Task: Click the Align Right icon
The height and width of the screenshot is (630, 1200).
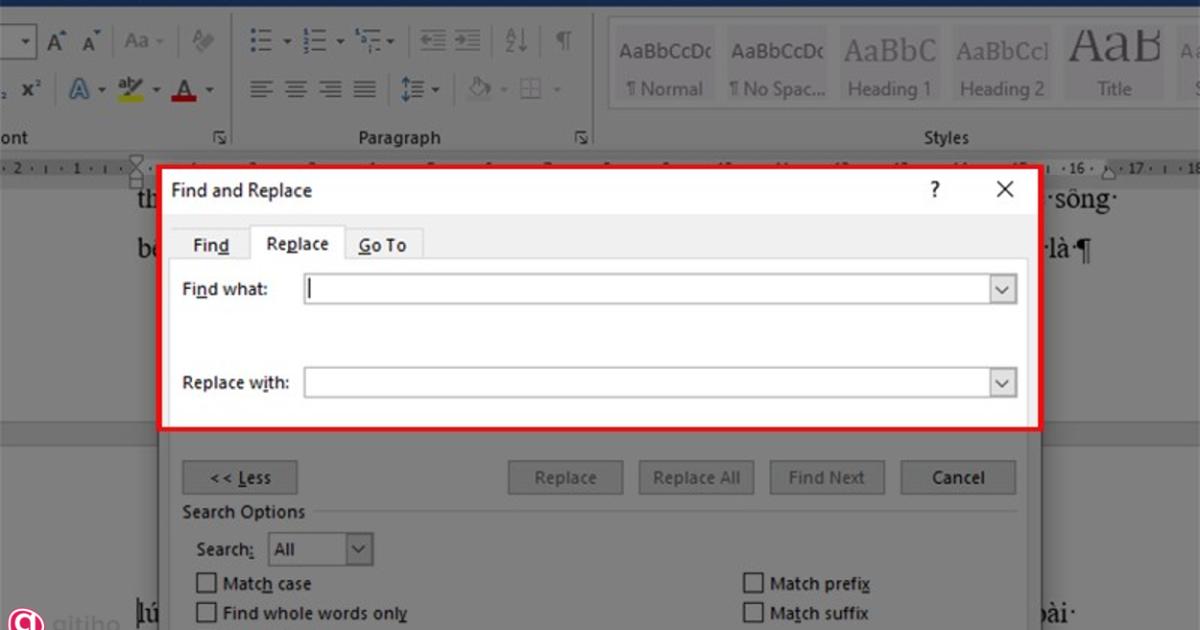Action: point(331,90)
